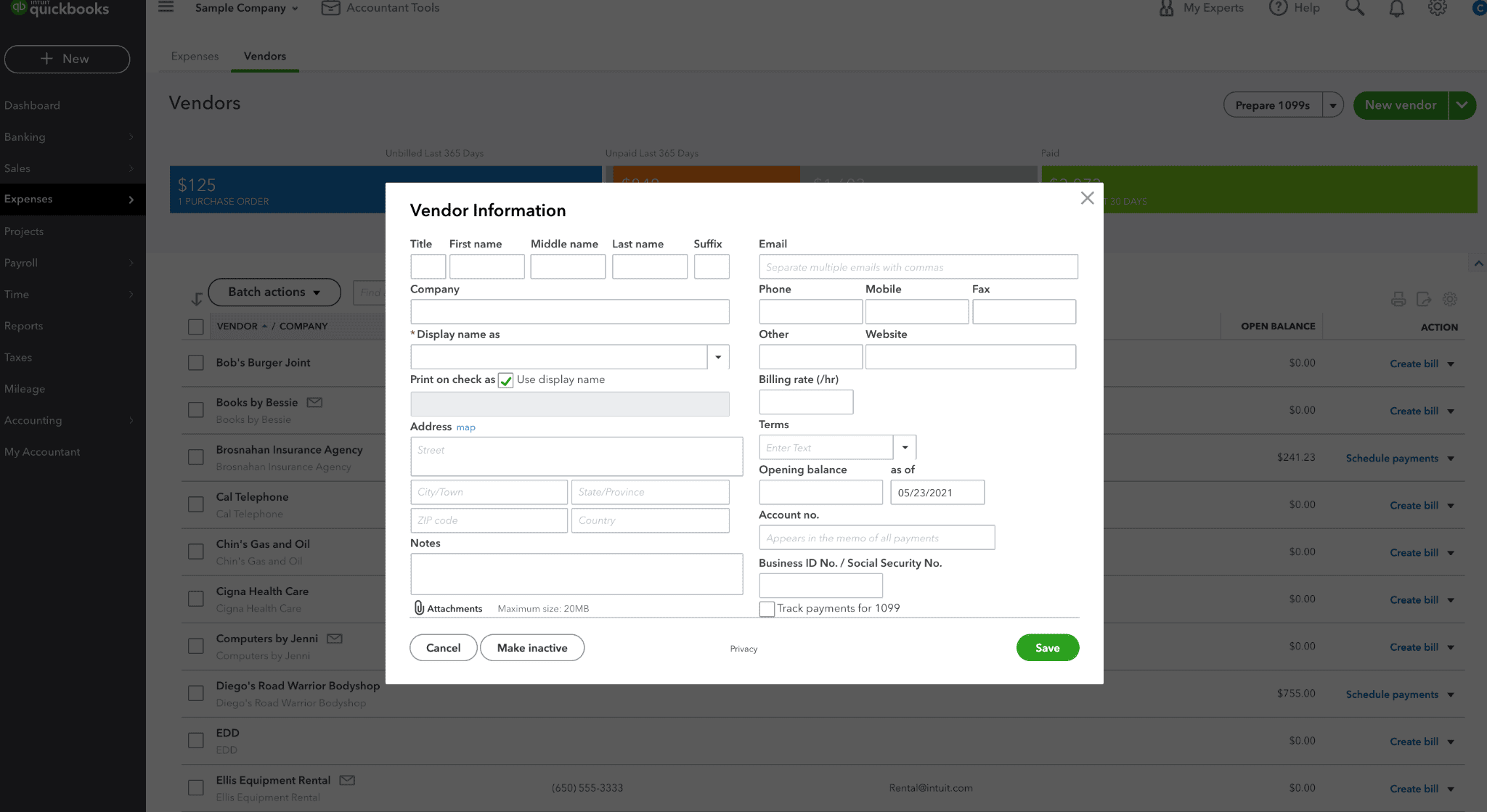Click the print icon above vendor table
This screenshot has height=812, width=1487.
tap(1398, 299)
